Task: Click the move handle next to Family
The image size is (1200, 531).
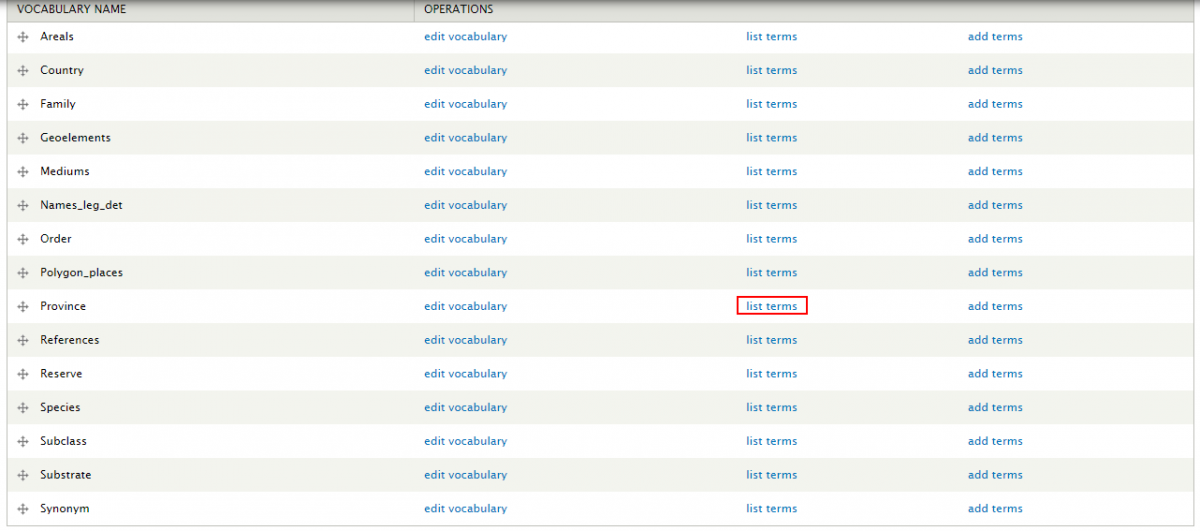Action: pyautogui.click(x=23, y=104)
